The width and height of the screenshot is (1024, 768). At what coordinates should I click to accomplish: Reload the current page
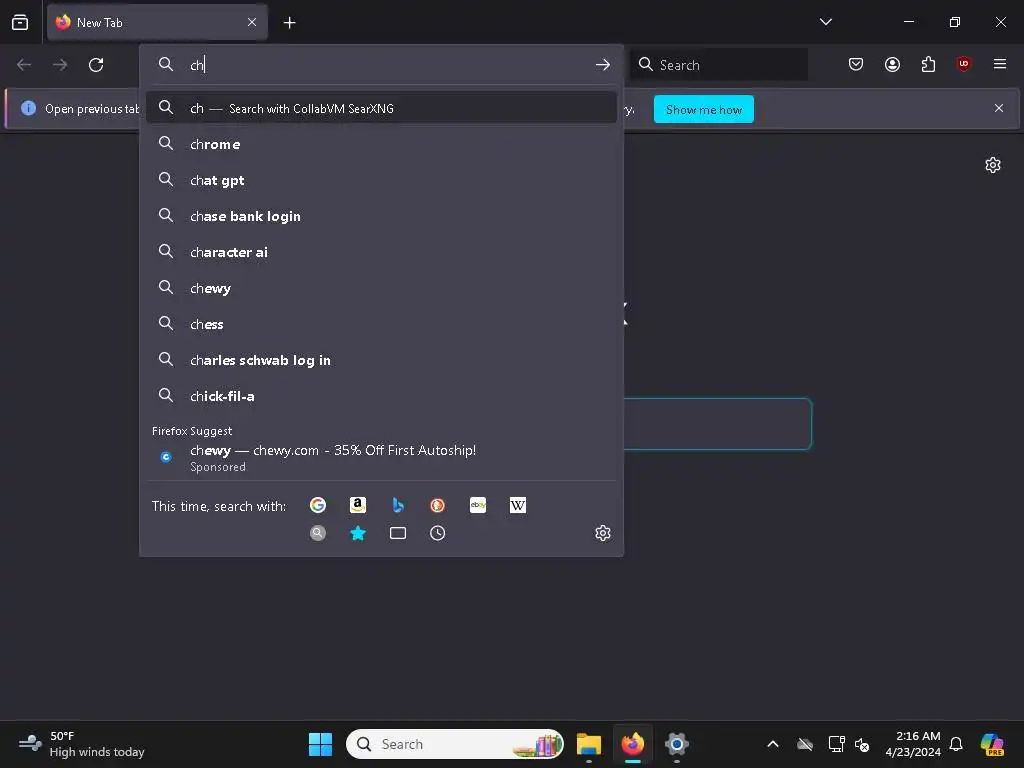(x=96, y=65)
